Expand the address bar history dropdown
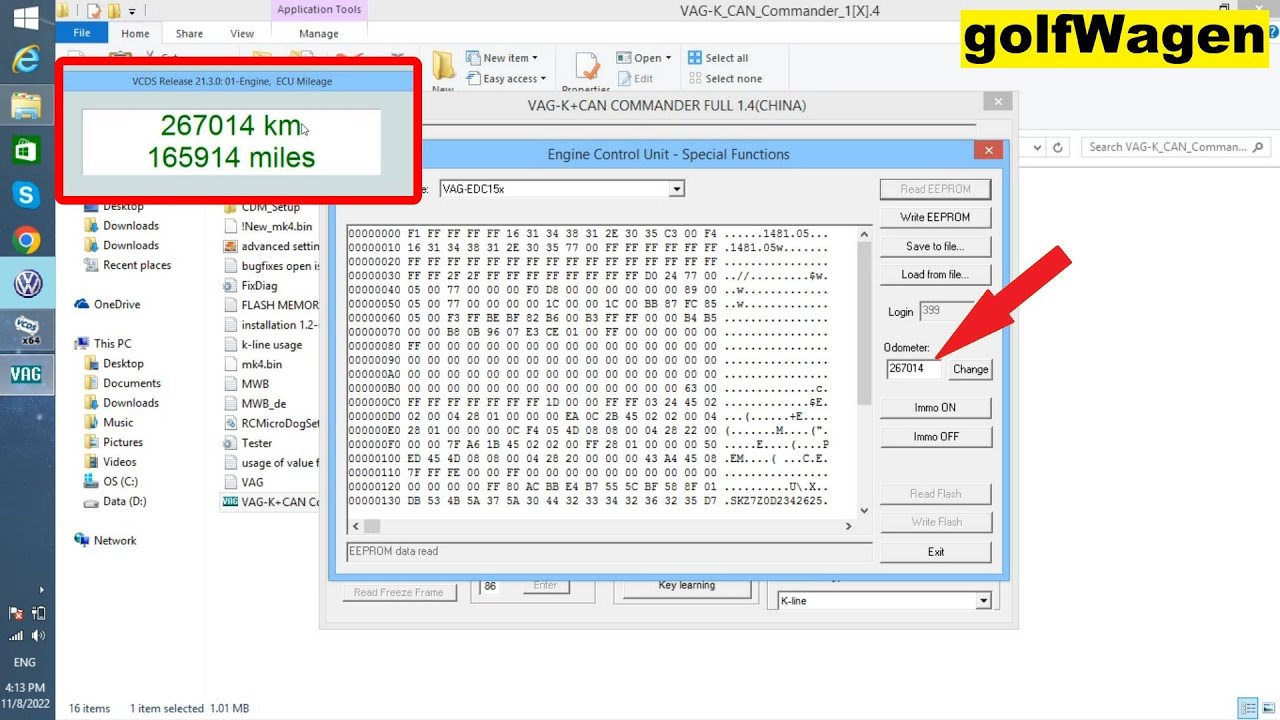 pyautogui.click(x=1038, y=147)
